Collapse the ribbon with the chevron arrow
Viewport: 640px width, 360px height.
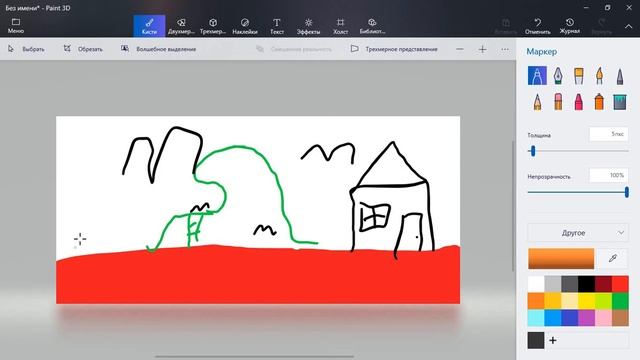coord(629,26)
